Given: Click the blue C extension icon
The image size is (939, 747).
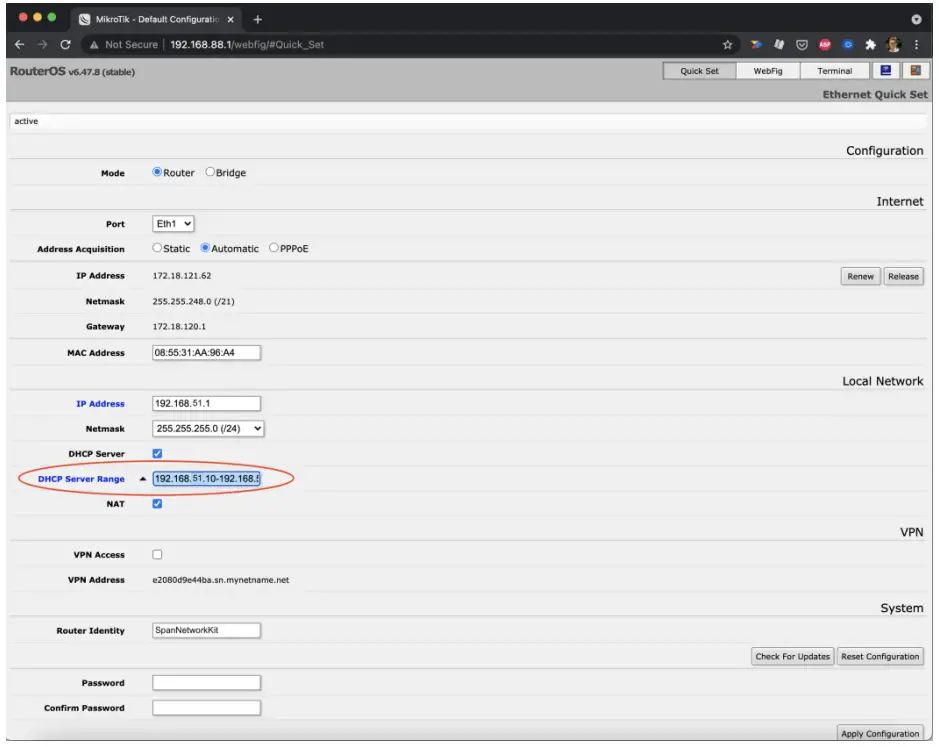Looking at the screenshot, I should tap(848, 45).
